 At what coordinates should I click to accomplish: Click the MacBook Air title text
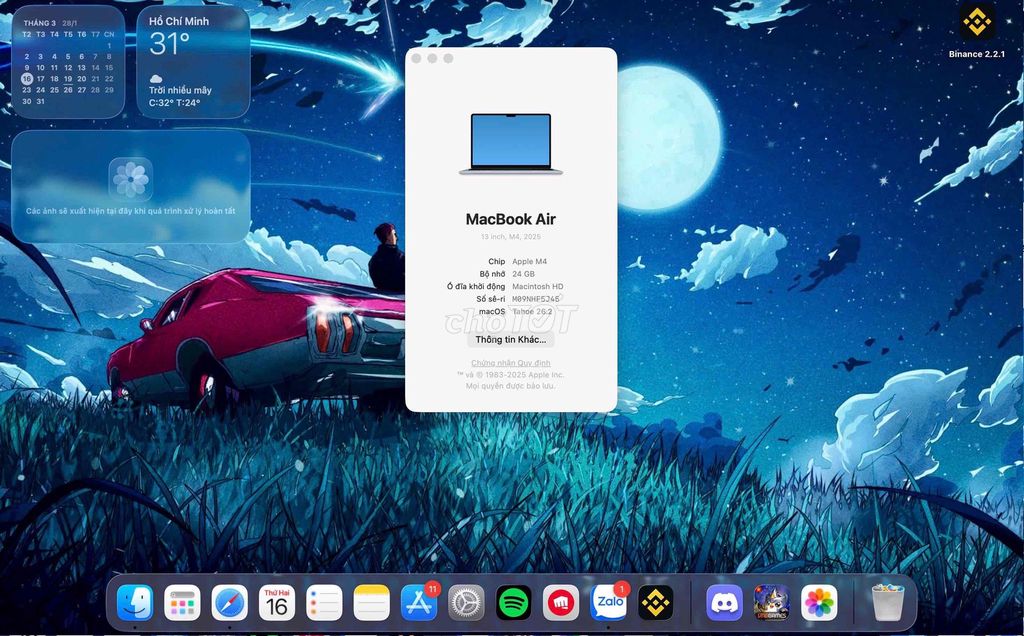[511, 219]
